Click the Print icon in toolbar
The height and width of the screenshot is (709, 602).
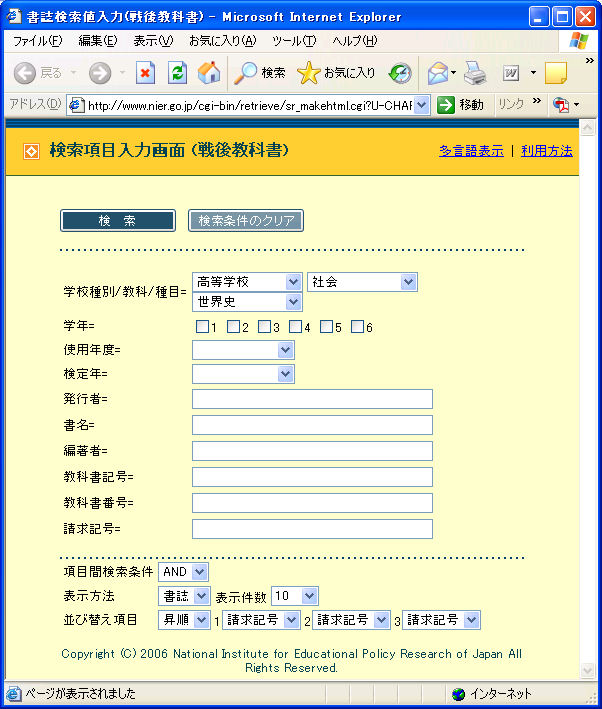click(475, 73)
